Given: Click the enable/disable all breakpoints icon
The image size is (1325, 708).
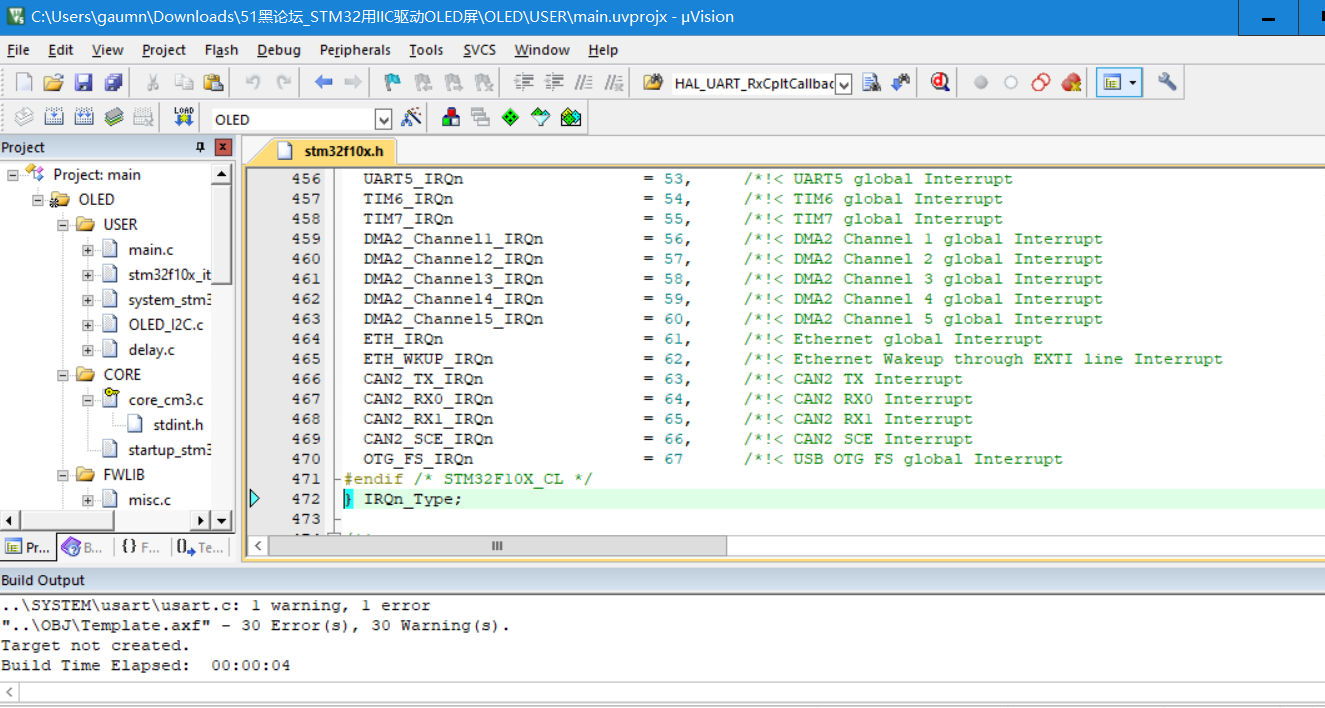Looking at the screenshot, I should click(x=1041, y=82).
